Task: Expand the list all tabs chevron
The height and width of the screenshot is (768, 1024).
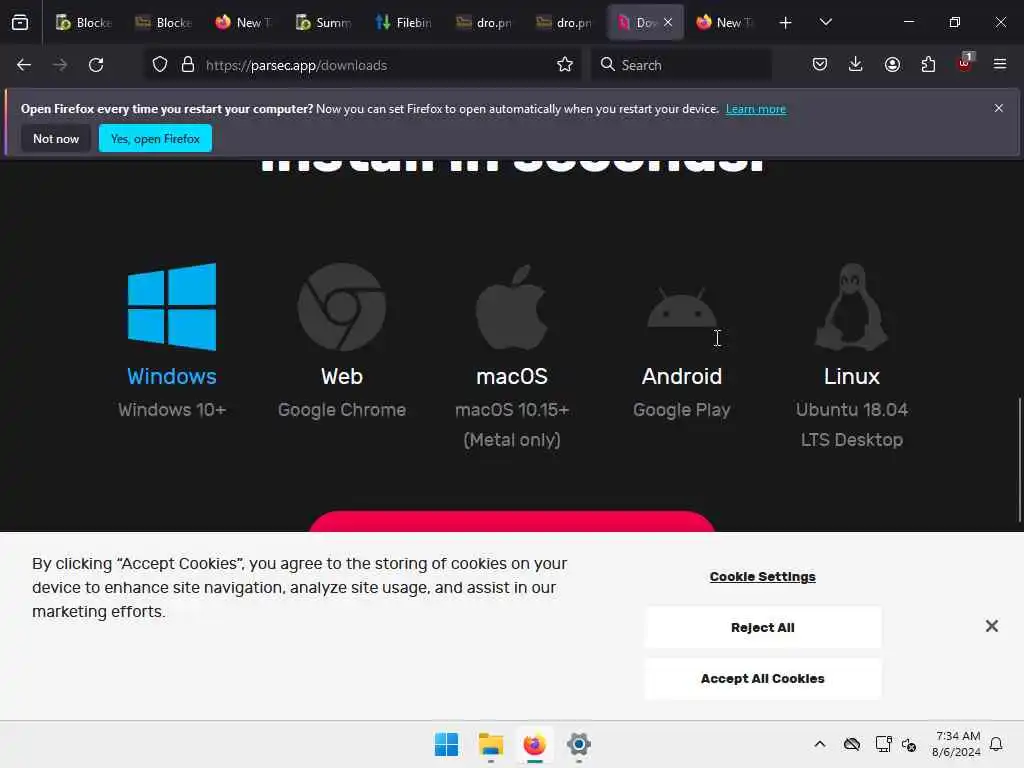Action: tap(825, 23)
